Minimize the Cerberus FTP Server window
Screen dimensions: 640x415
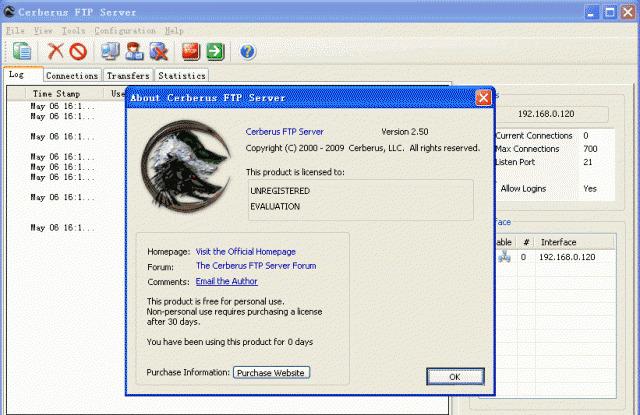592,12
